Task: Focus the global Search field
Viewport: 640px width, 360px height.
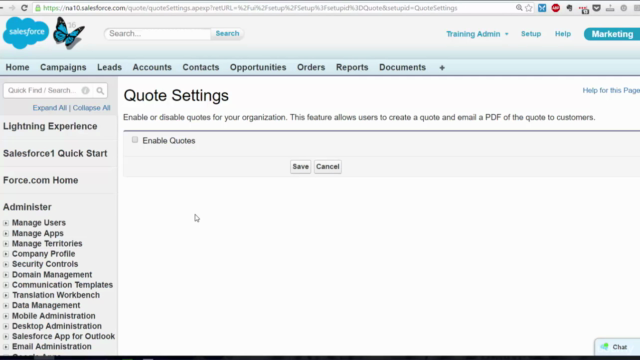Action: (158, 33)
